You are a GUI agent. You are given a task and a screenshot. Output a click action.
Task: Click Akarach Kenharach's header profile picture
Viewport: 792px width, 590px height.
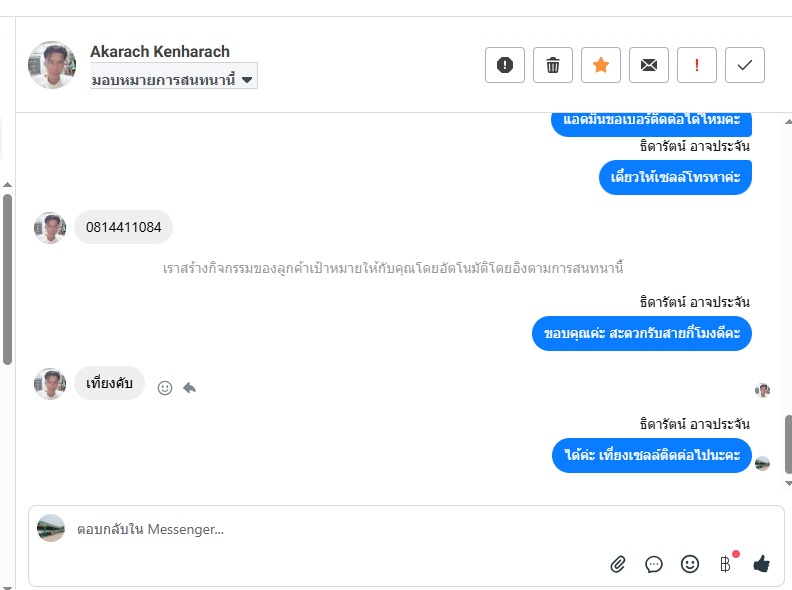(x=52, y=65)
